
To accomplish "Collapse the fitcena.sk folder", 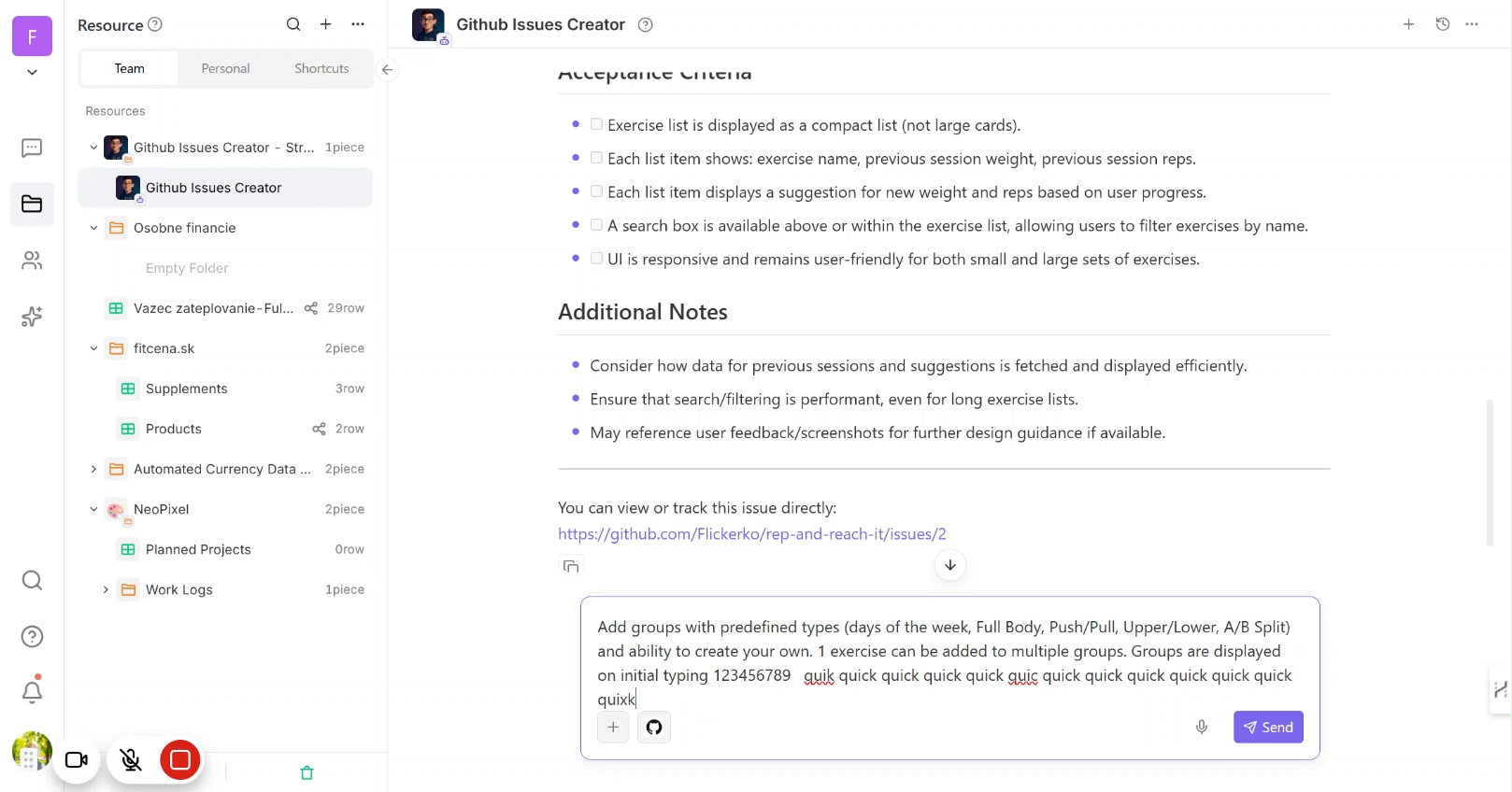I will 93,348.
